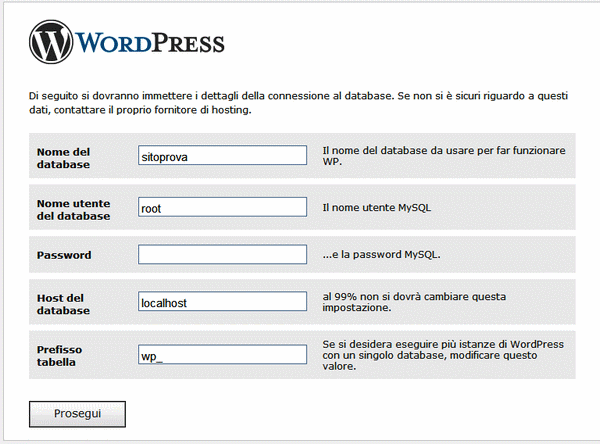Click the "Nome del database" label
Viewport: 600px width, 444px height.
[64, 158]
